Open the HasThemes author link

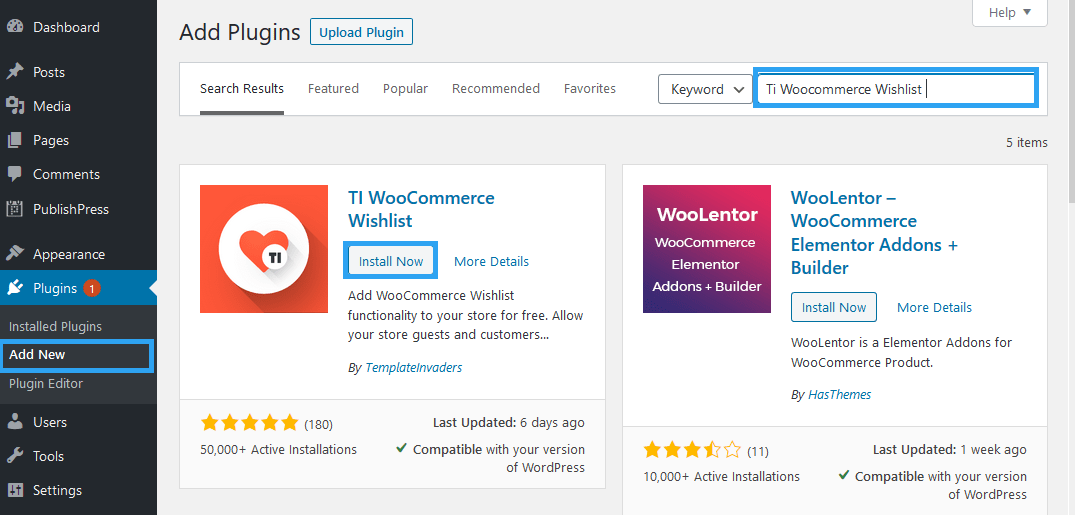coord(840,394)
